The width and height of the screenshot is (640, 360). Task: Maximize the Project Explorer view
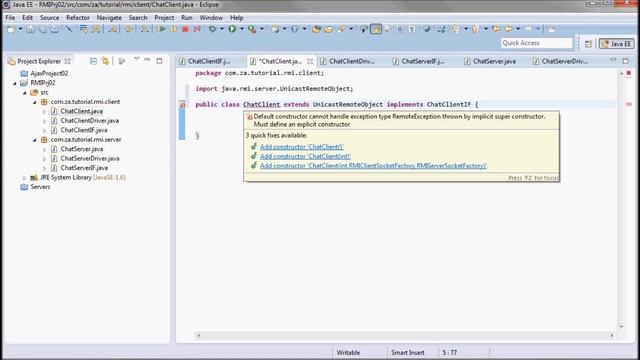click(159, 61)
